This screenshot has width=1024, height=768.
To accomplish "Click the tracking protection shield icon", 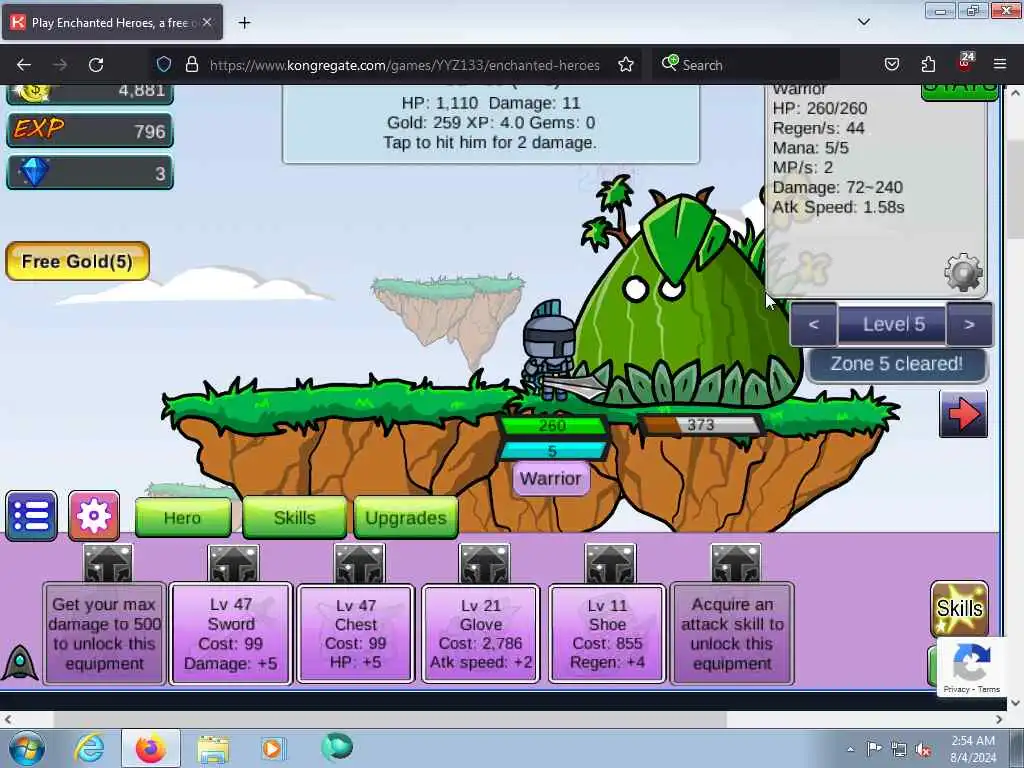I will pos(164,64).
